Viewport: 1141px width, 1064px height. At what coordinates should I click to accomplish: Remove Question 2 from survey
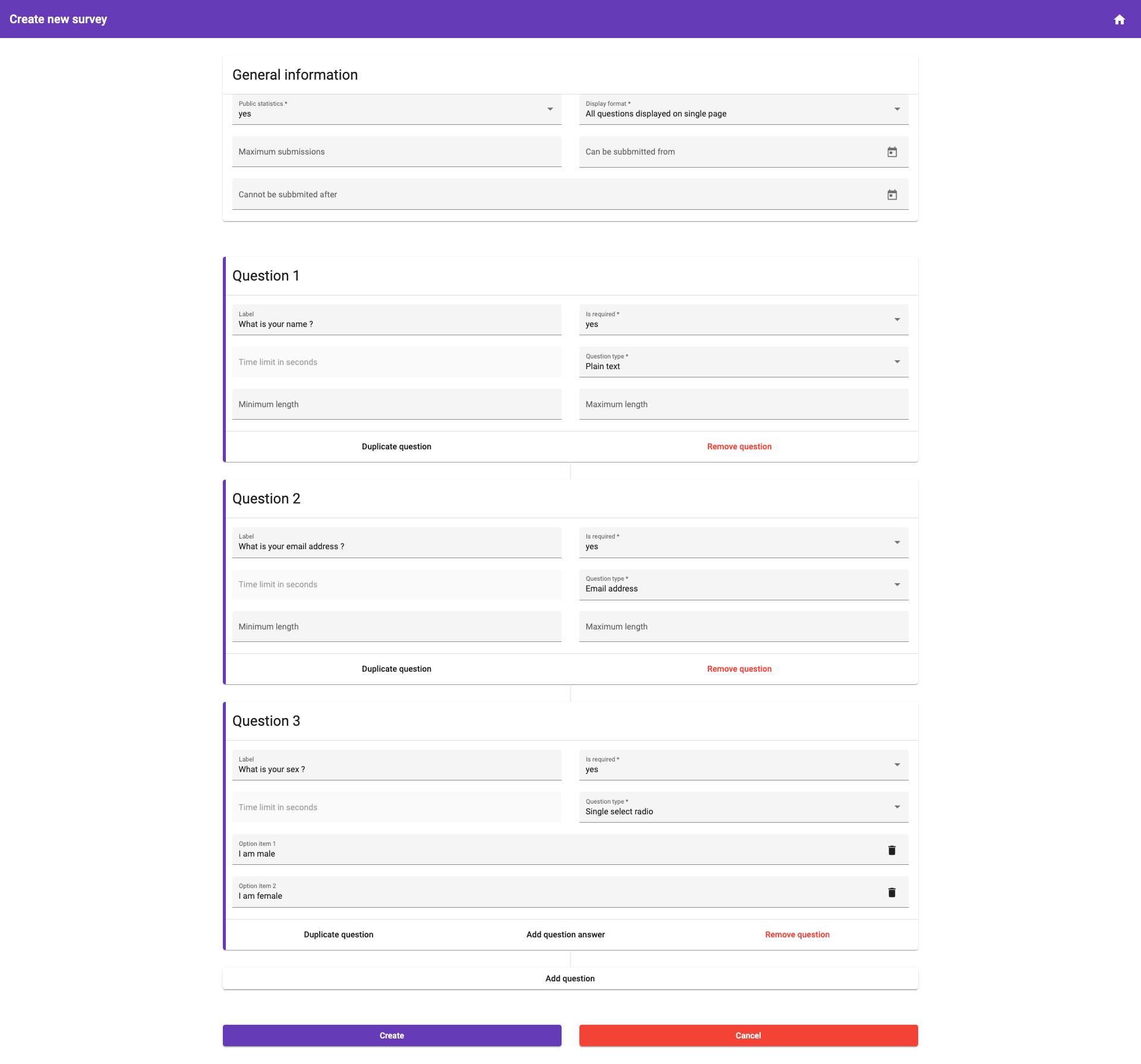click(x=739, y=669)
